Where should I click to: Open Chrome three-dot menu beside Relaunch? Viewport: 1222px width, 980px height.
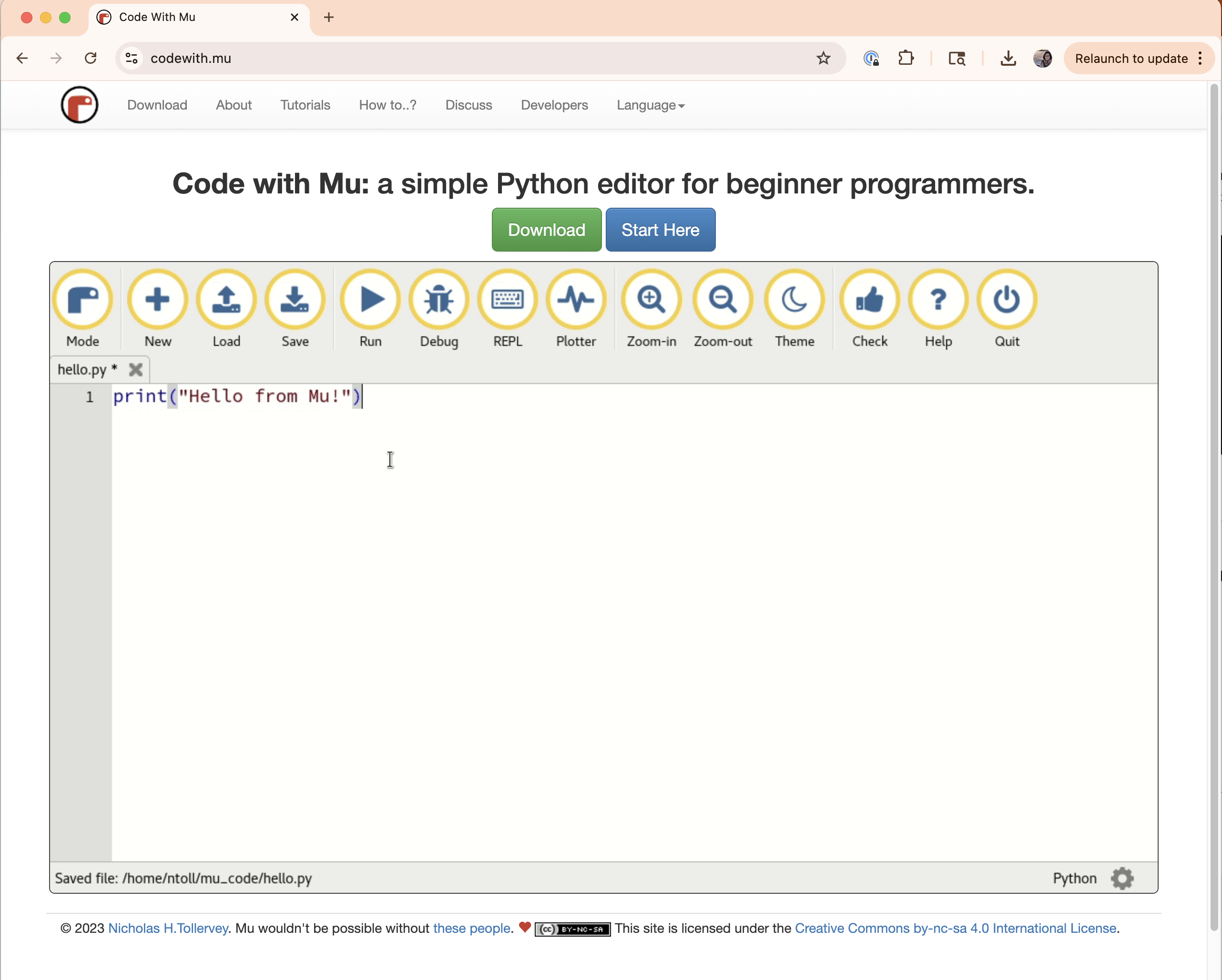[1200, 58]
